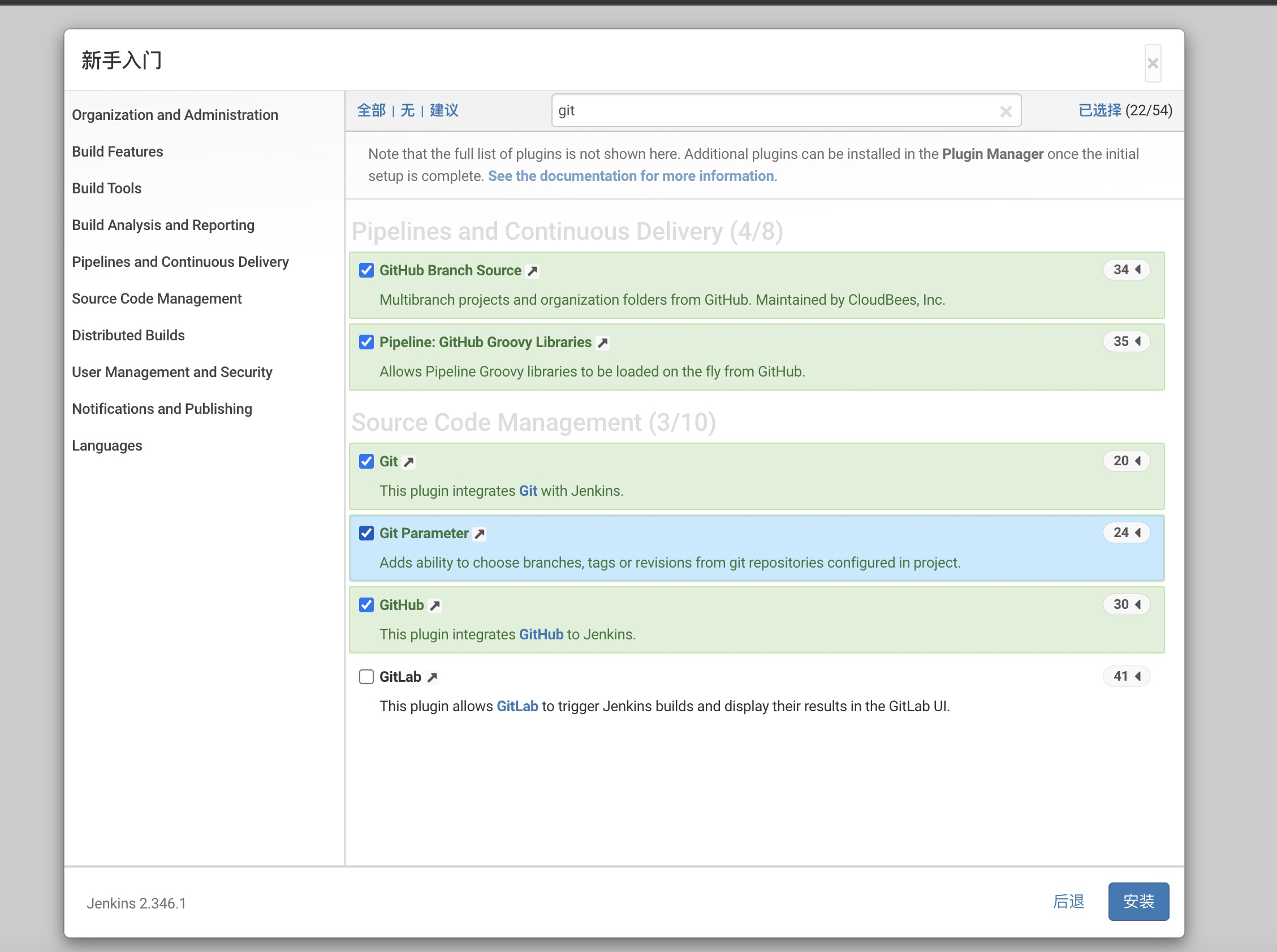Close the setup wizard dialog with the X icon
Image resolution: width=1277 pixels, height=952 pixels.
point(1153,63)
